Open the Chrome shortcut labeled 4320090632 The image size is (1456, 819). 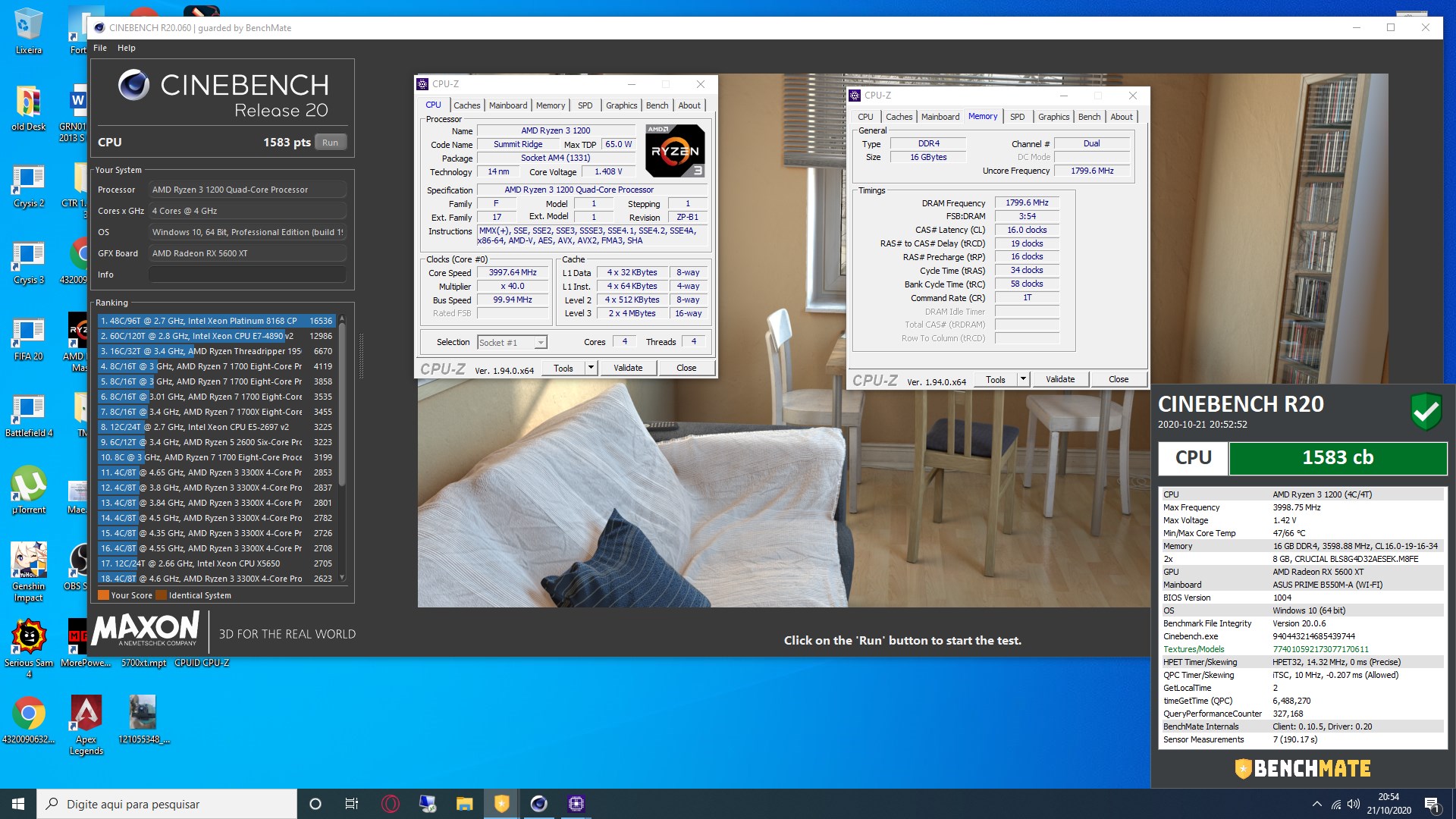click(28, 720)
